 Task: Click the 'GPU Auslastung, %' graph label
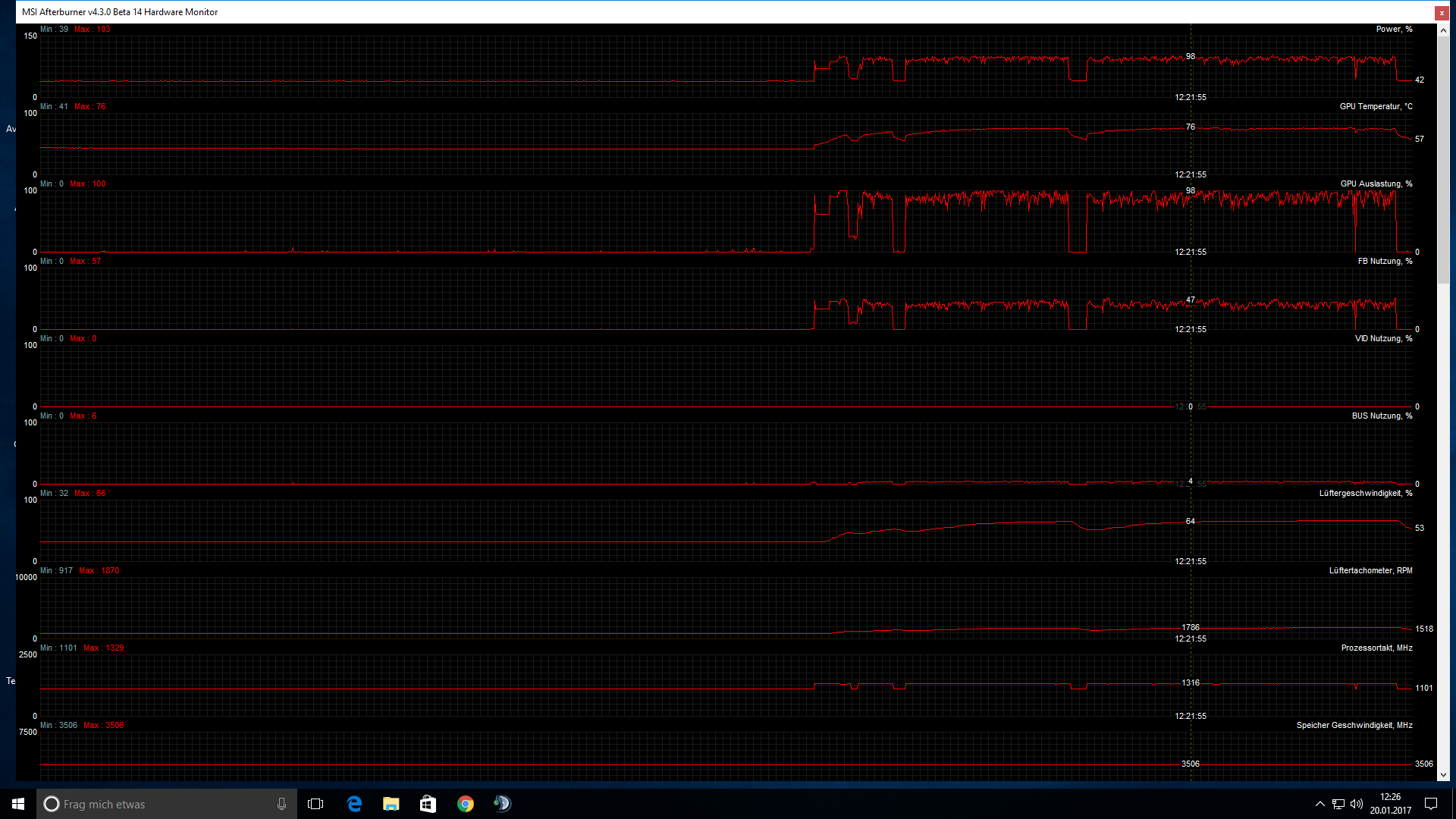click(1376, 184)
